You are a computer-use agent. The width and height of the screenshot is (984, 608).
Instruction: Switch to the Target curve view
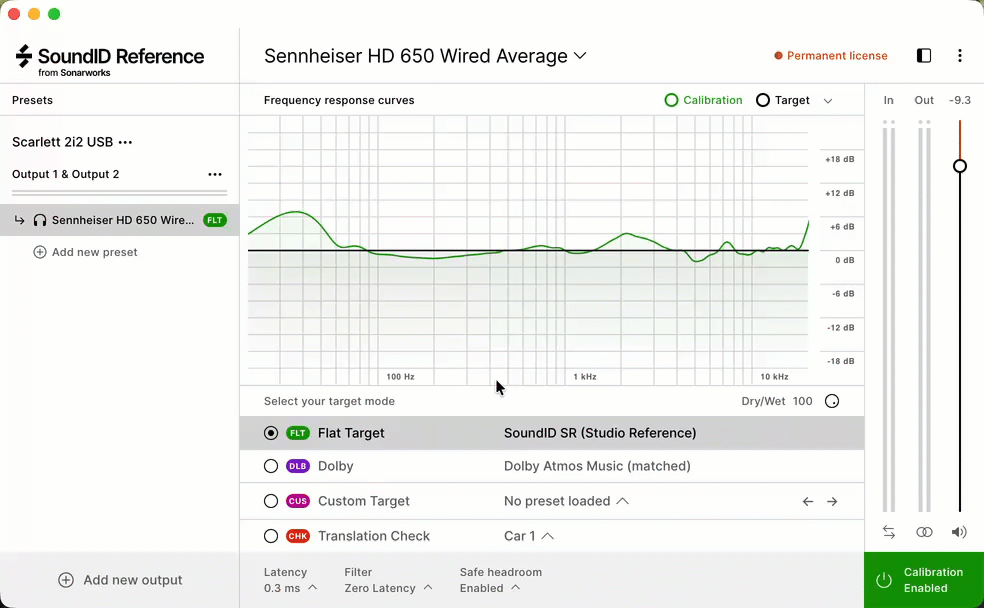point(761,100)
